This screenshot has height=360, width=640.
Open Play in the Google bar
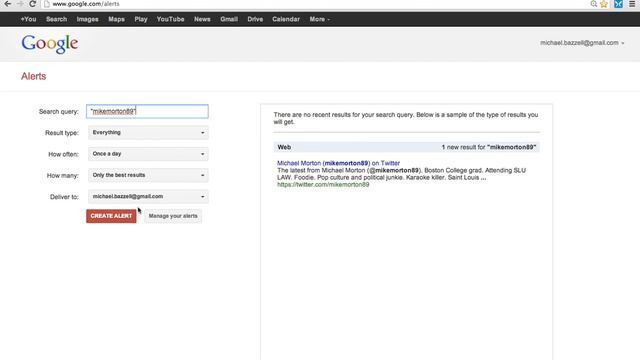point(141,19)
